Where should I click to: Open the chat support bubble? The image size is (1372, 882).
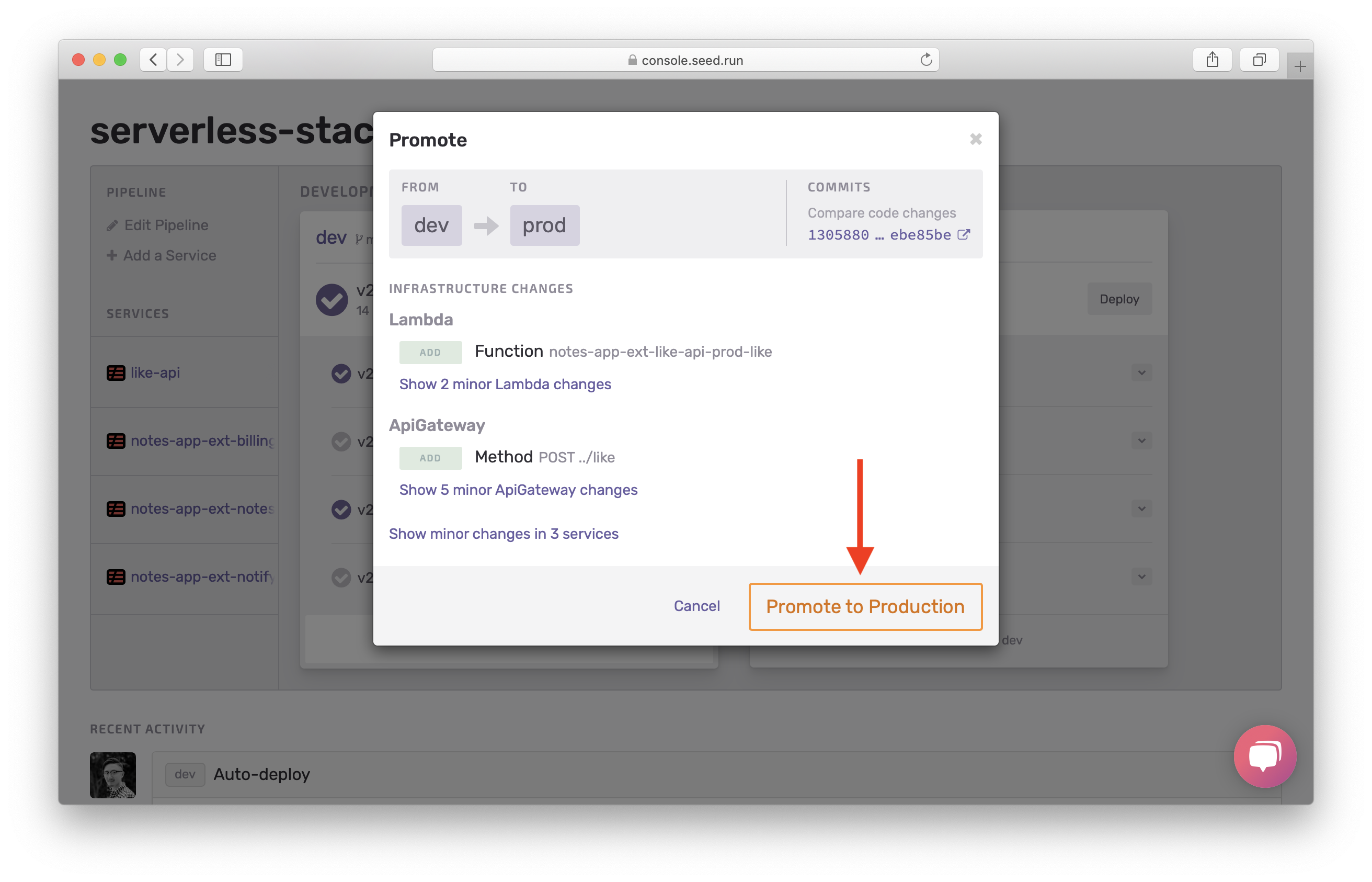click(x=1264, y=756)
